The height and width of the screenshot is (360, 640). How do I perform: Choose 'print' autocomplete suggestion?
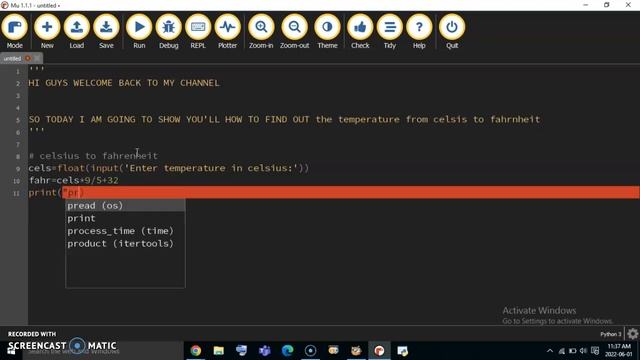(x=125, y=218)
